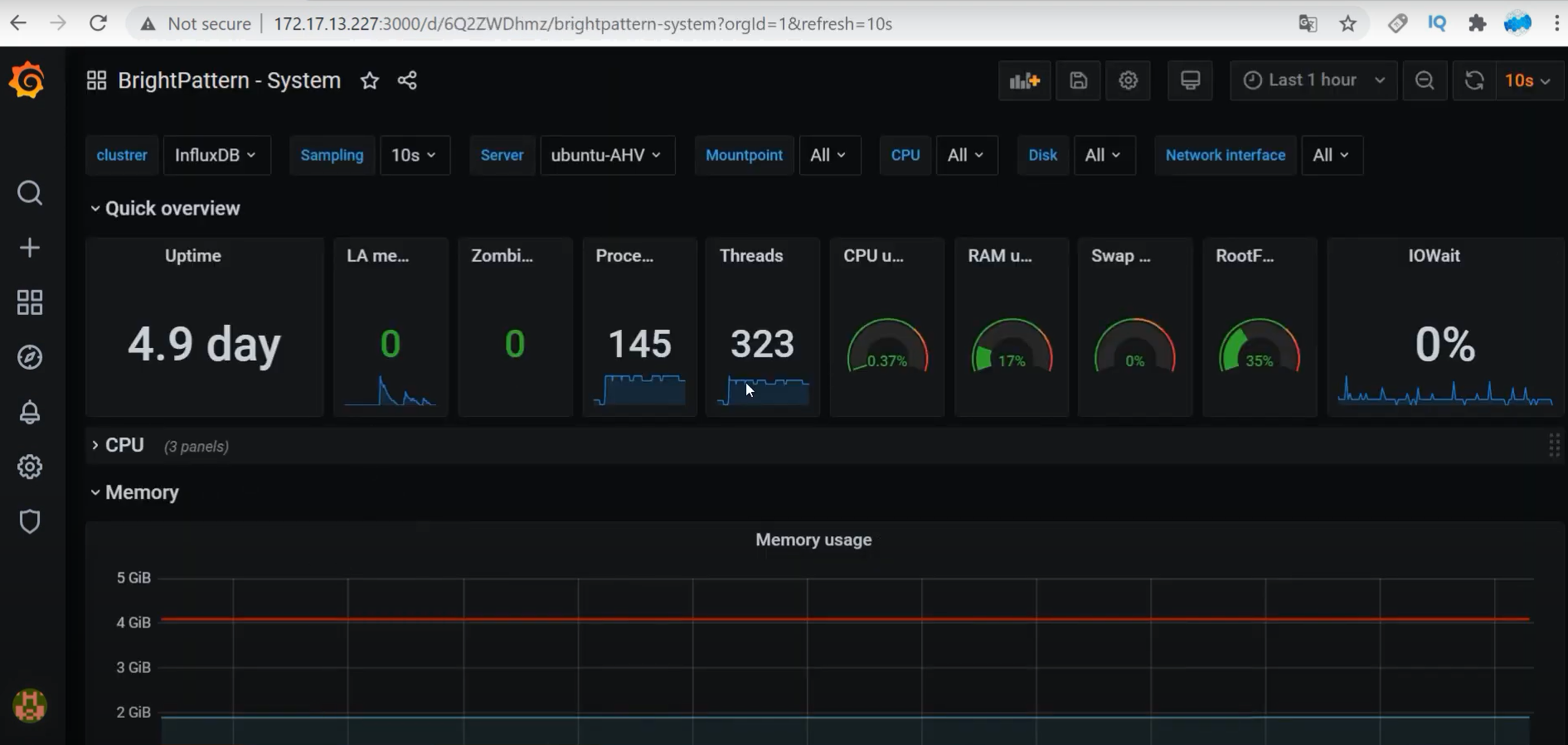
Task: Open the InfluxDB clustrer dropdown
Action: [x=216, y=155]
